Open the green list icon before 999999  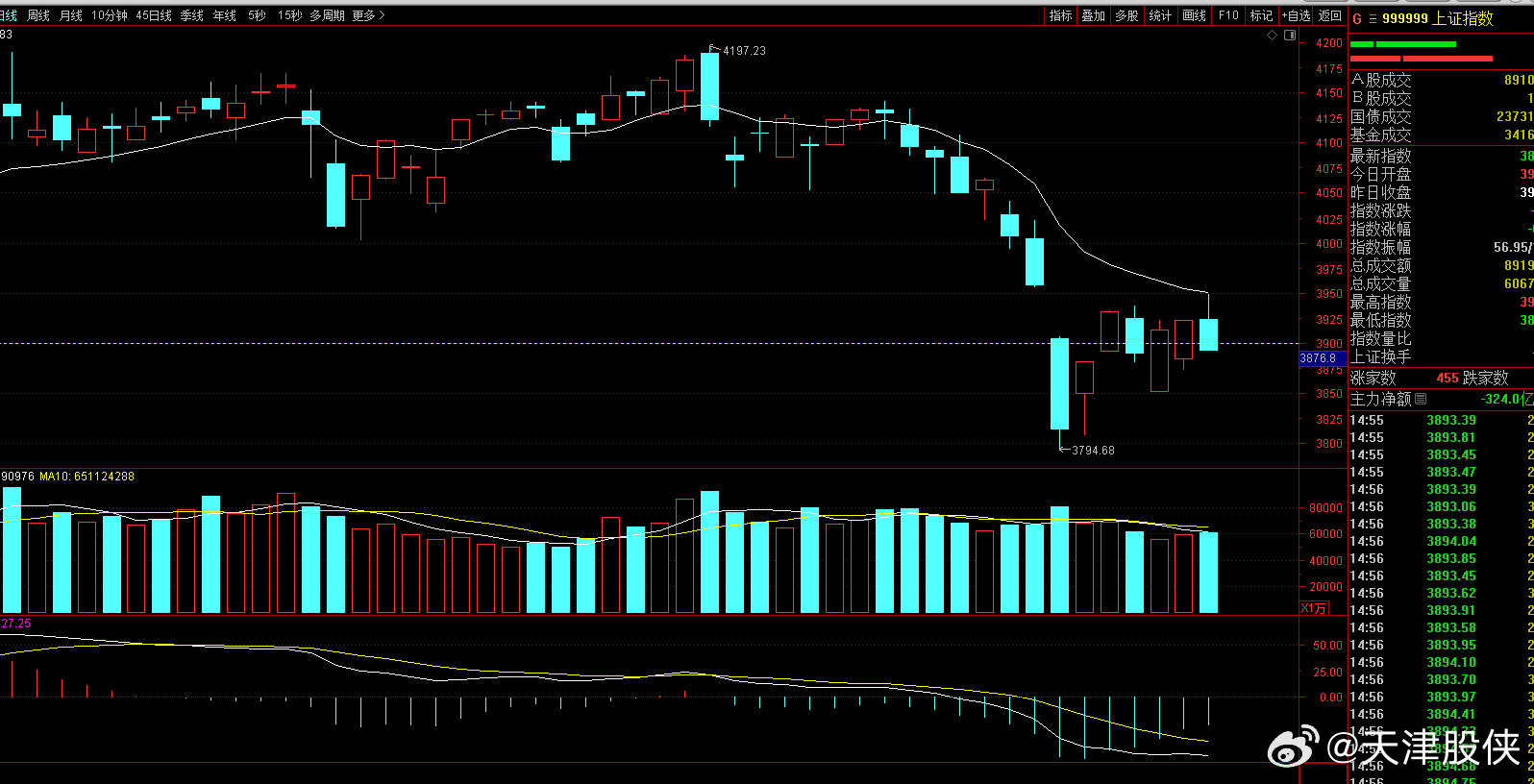[x=1373, y=18]
